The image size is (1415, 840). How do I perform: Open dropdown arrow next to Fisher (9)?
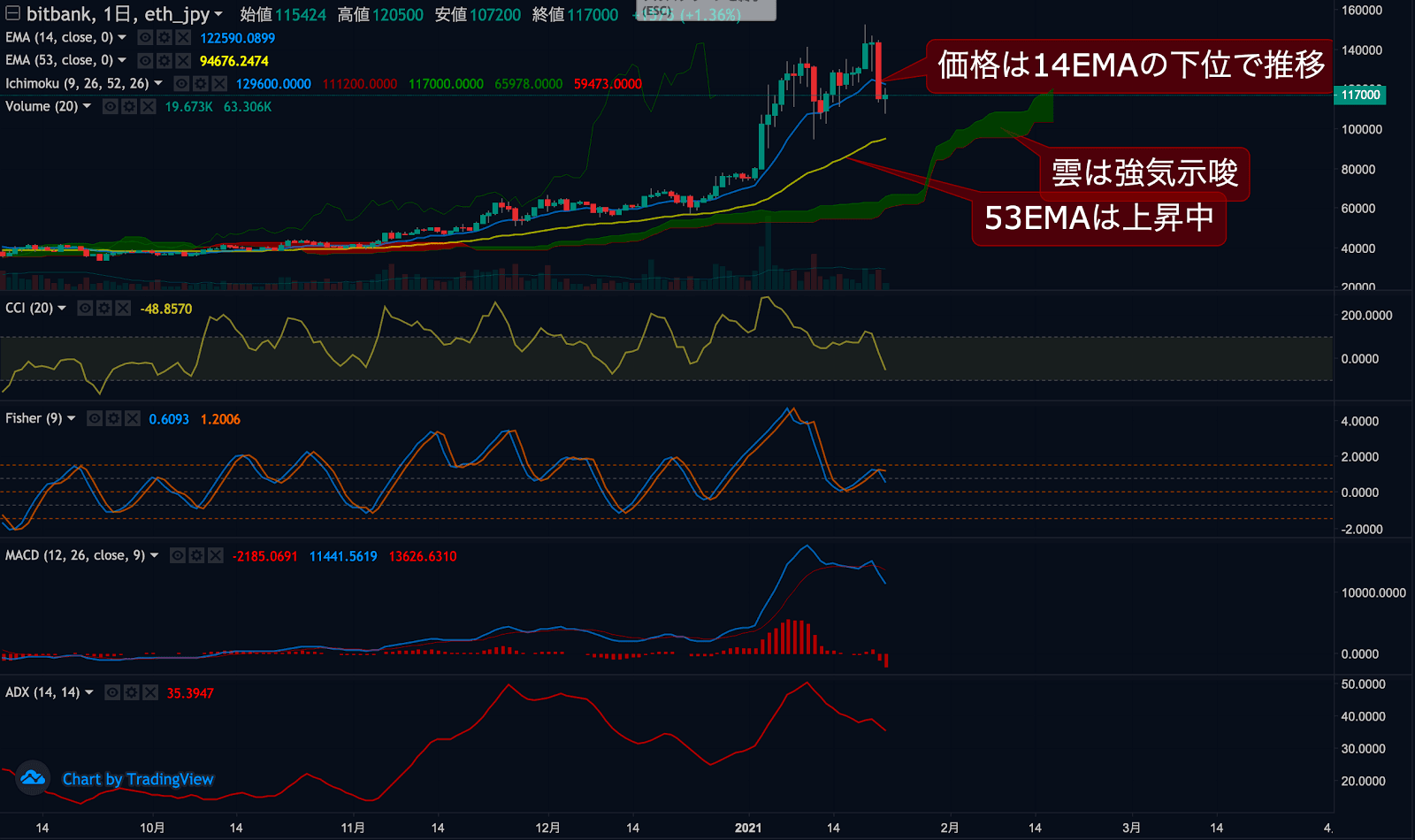(72, 419)
